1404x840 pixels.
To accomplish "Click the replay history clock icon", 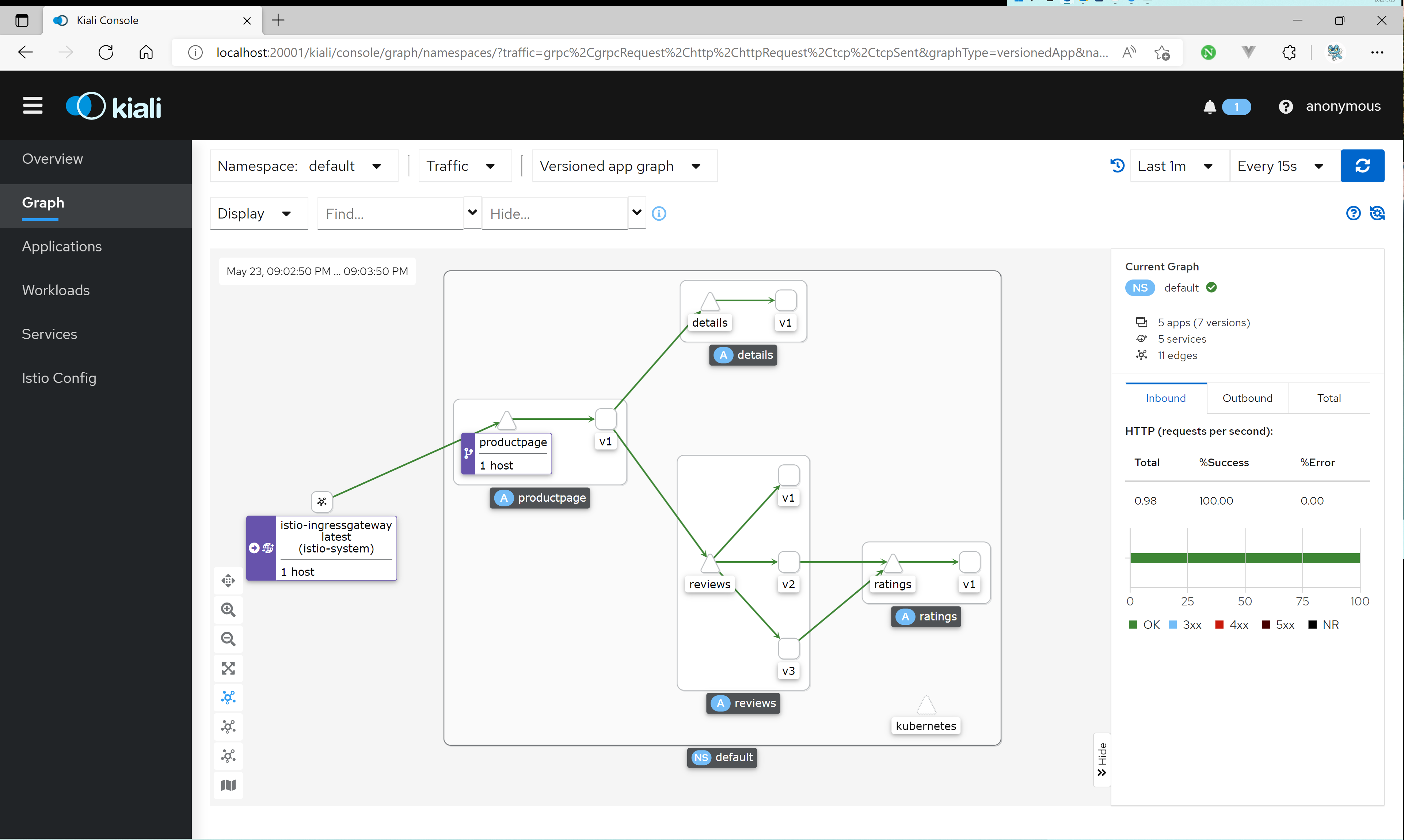I will tap(1117, 166).
